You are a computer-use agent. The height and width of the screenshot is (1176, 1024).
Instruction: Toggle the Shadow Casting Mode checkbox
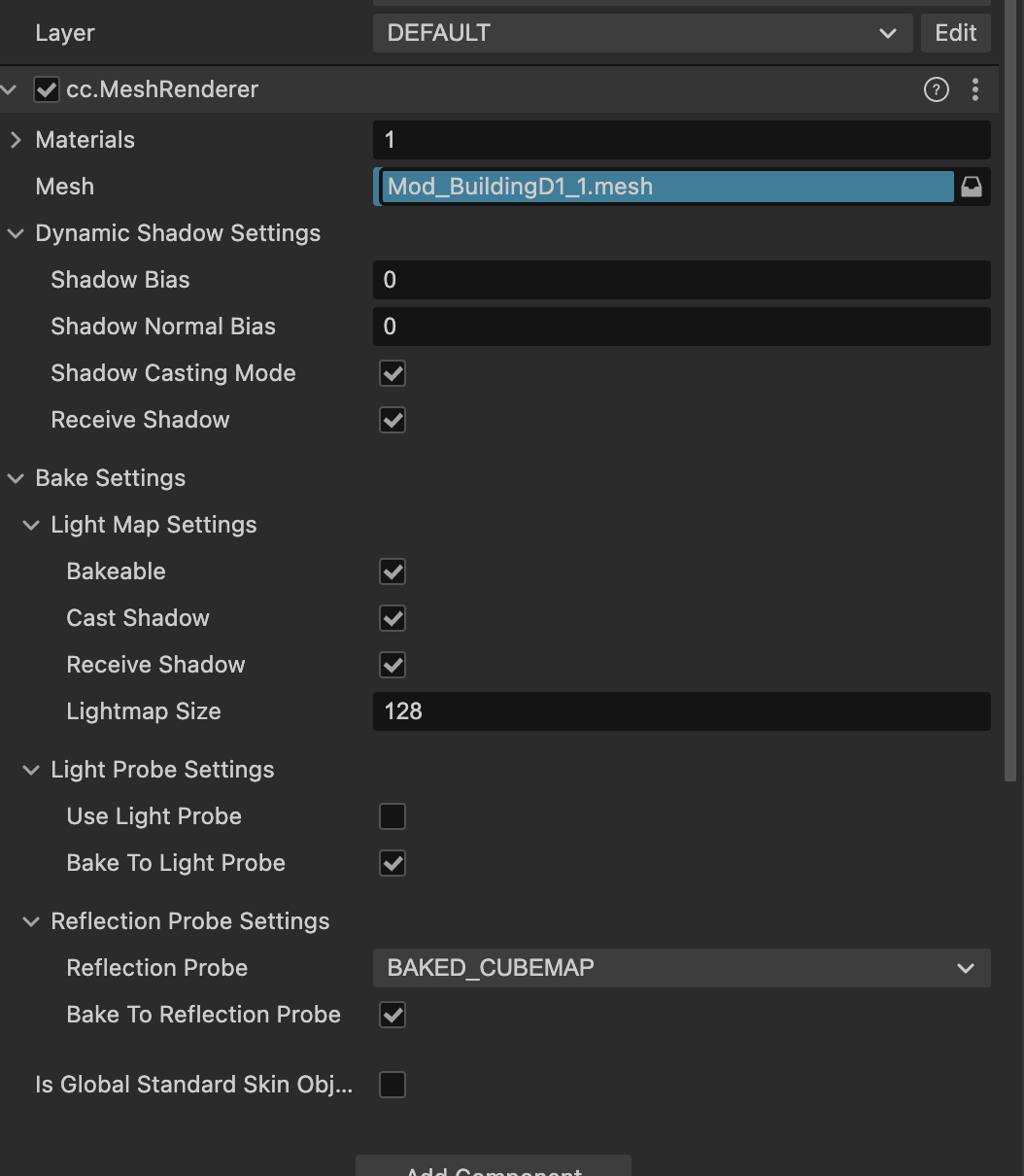tap(393, 374)
